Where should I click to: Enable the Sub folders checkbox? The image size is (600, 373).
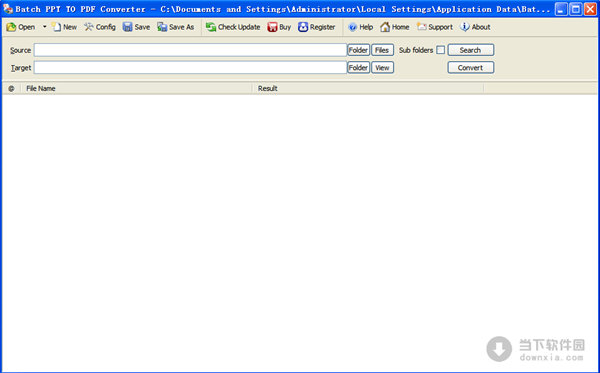(x=441, y=50)
